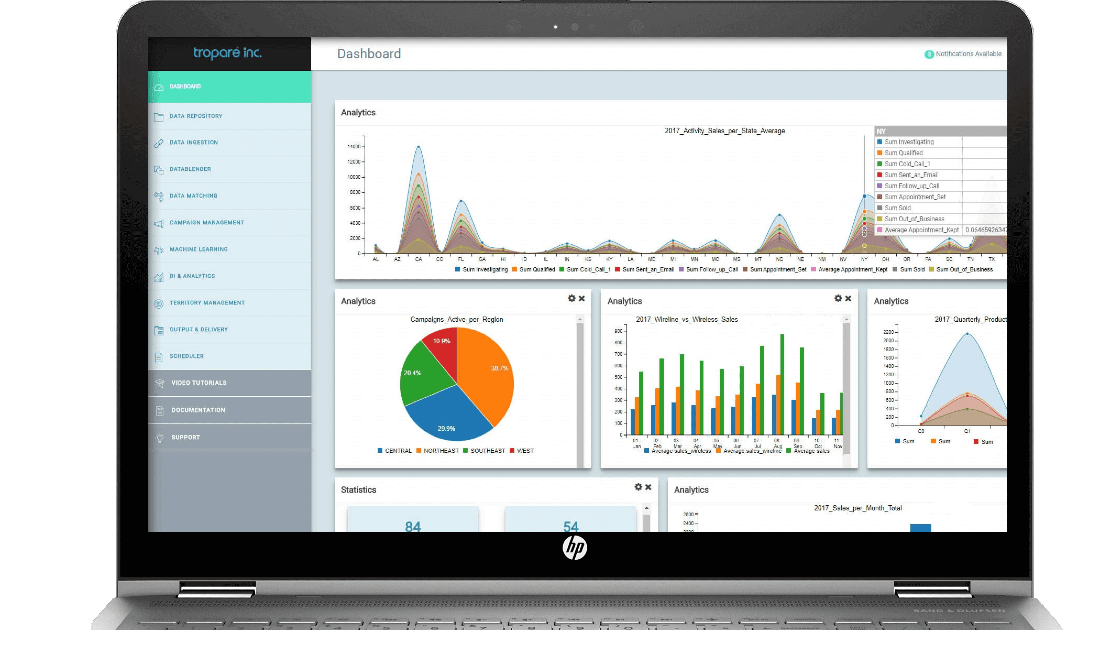Select the Campaign Management megaphone icon
Viewport: 1100px width, 664px height.
coord(159,223)
